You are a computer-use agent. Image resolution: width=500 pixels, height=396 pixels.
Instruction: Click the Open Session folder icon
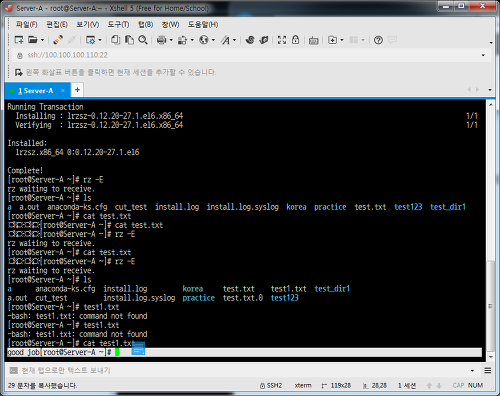33,40
